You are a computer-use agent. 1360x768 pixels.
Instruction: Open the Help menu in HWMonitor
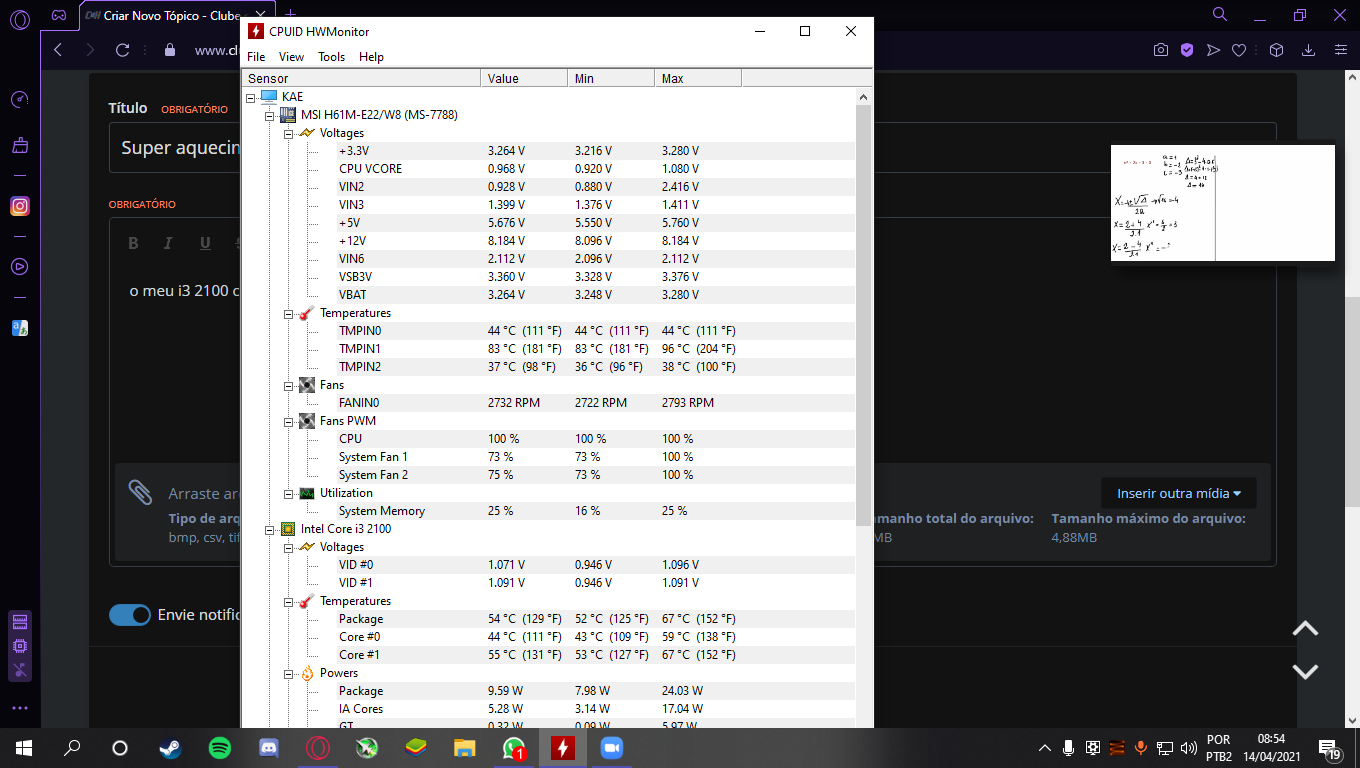point(371,57)
